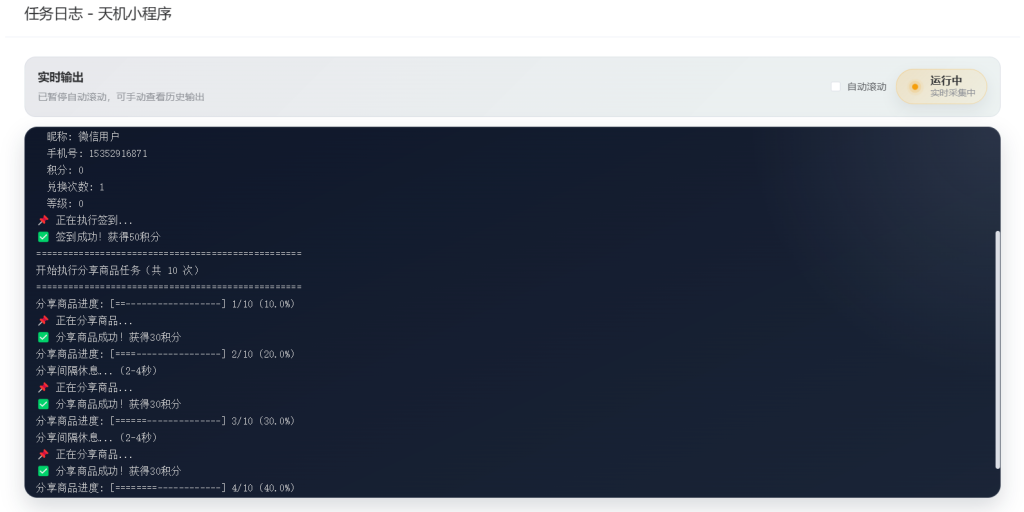Click the 1/10 (10.0%) progress bar line
This screenshot has height=512, width=1024.
165,304
